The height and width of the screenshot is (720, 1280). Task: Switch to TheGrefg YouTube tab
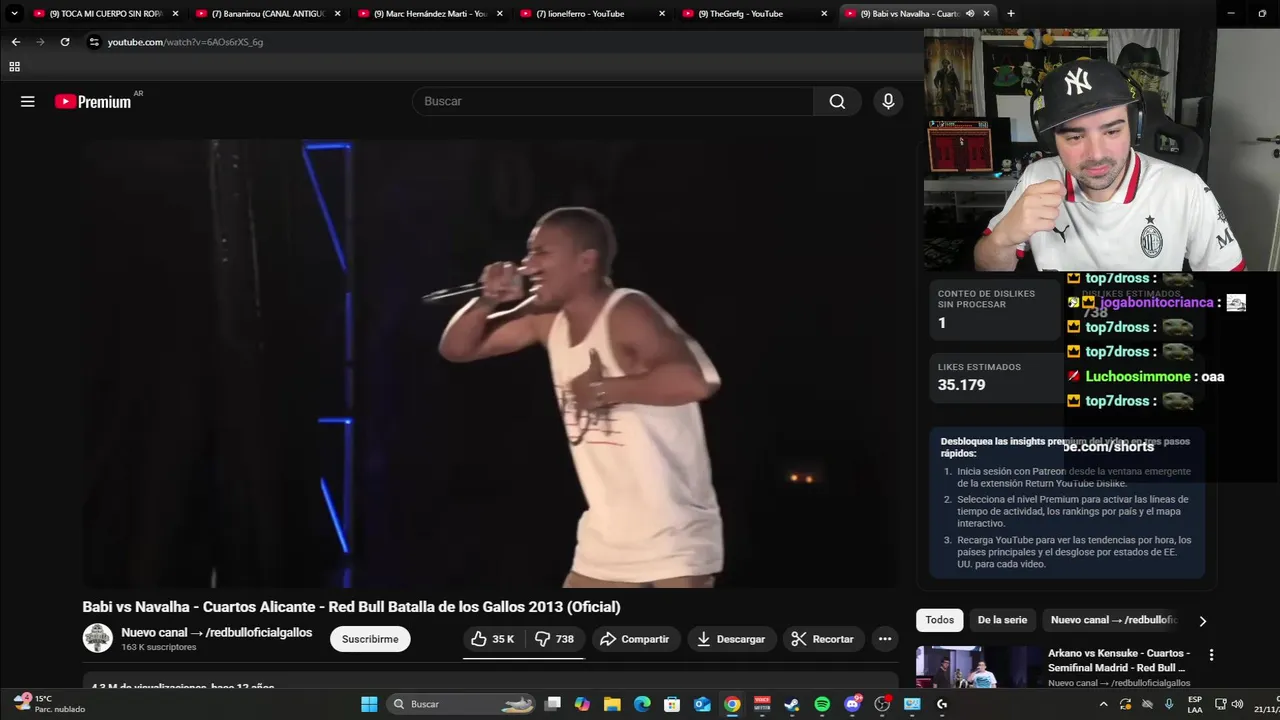coord(754,14)
